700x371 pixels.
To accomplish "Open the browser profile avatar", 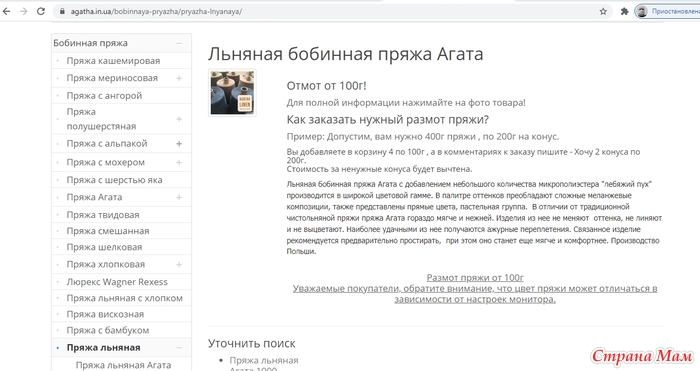I will (642, 12).
